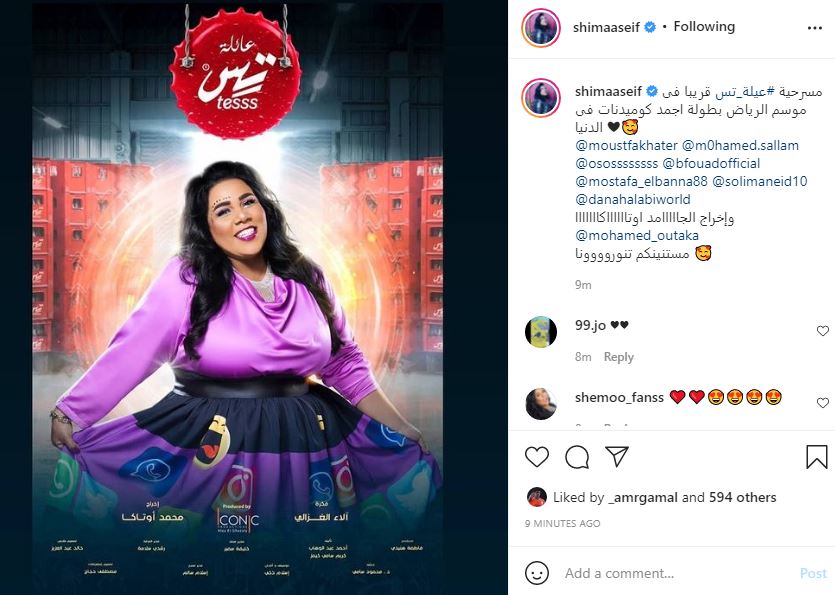Click the Post comment button
The image size is (835, 595).
pos(813,573)
